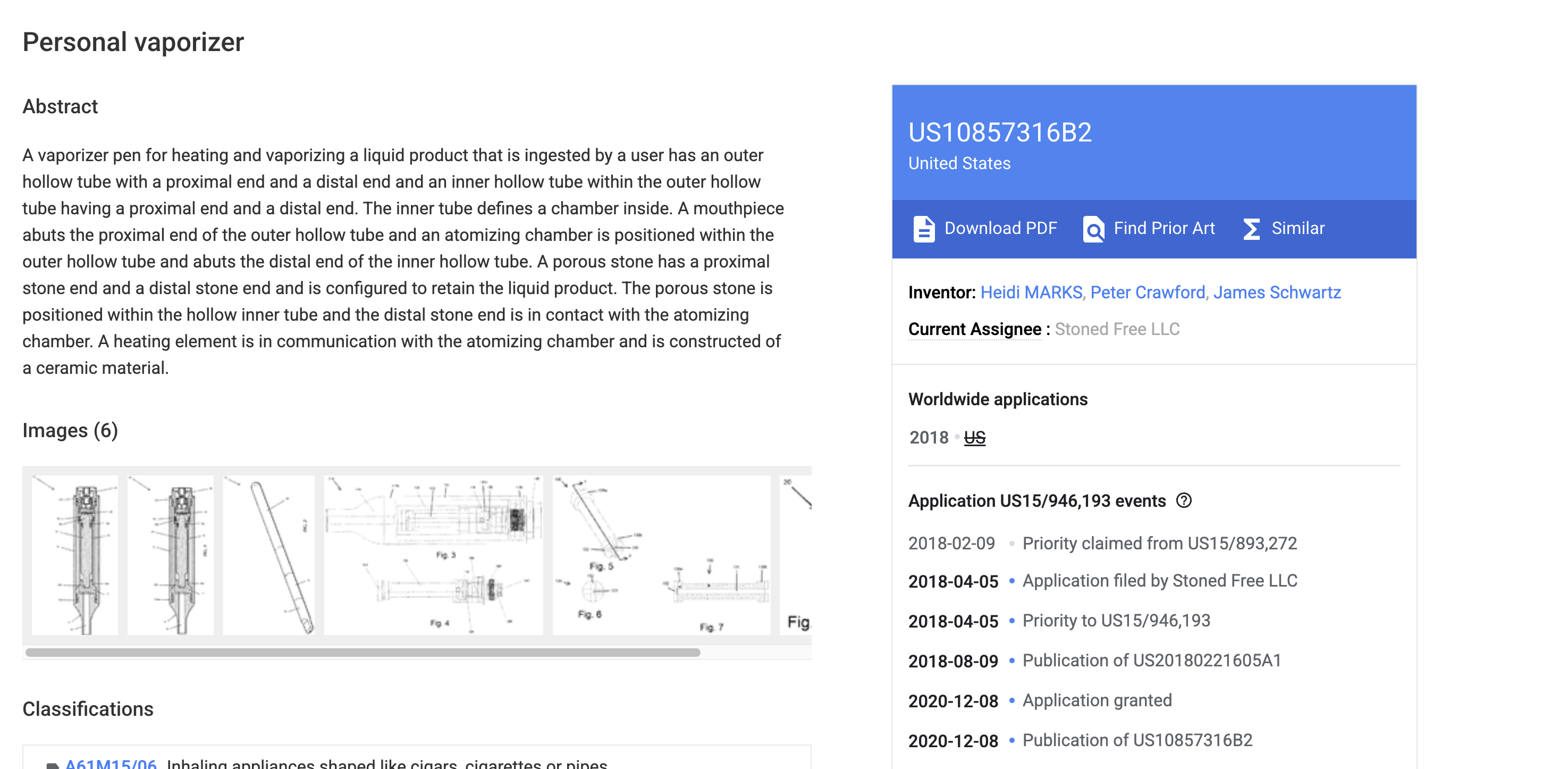This screenshot has width=1568, height=769.
Task: Click 'Publication of US20180221605A1' event
Action: click(x=1152, y=661)
